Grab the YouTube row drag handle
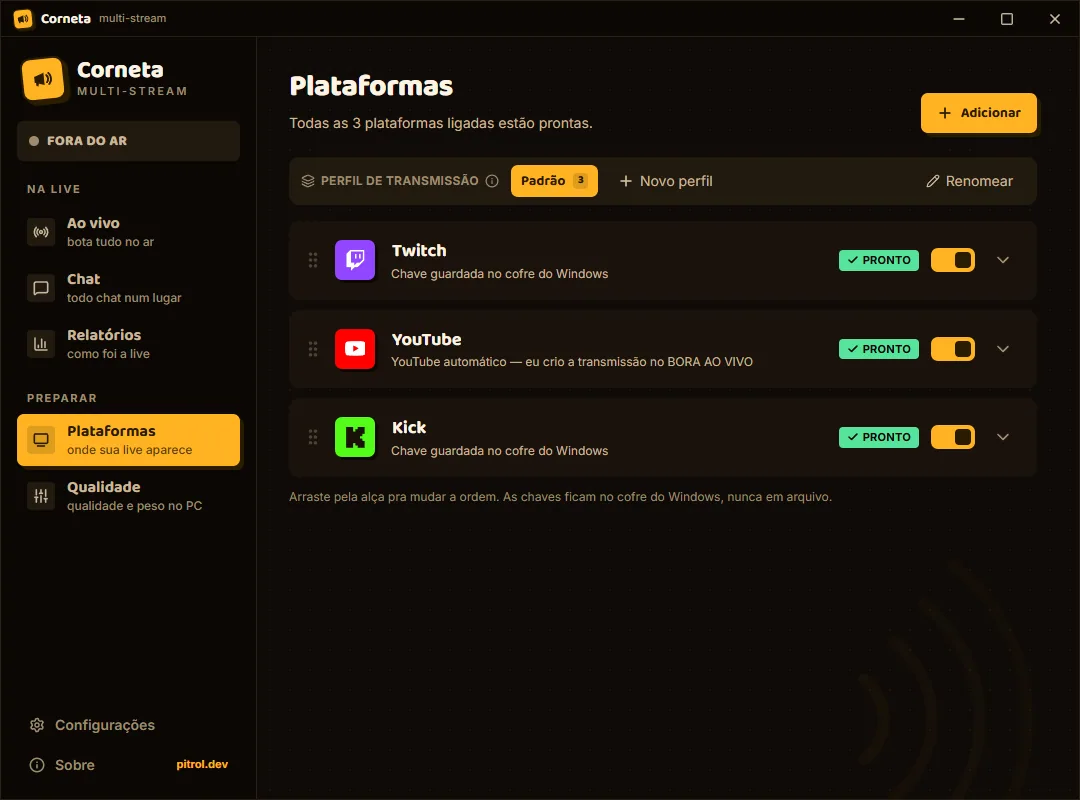The width and height of the screenshot is (1080, 800). click(x=313, y=349)
